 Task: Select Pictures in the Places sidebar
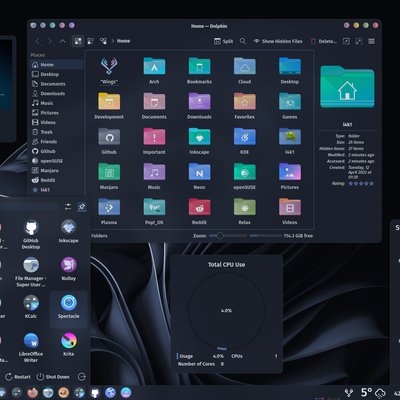(x=56, y=113)
